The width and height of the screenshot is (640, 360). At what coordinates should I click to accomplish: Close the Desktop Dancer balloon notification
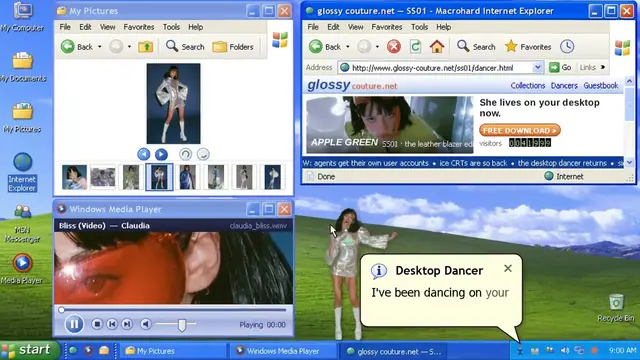tap(508, 268)
